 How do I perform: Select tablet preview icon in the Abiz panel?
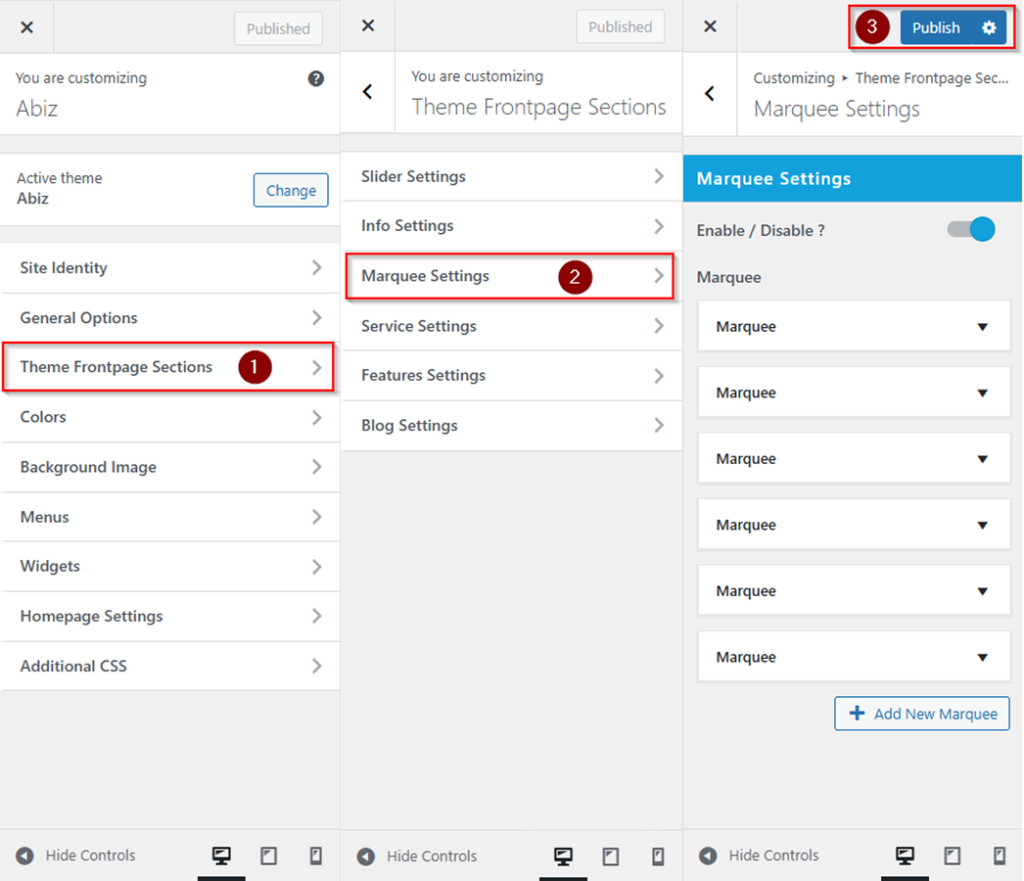(x=268, y=855)
